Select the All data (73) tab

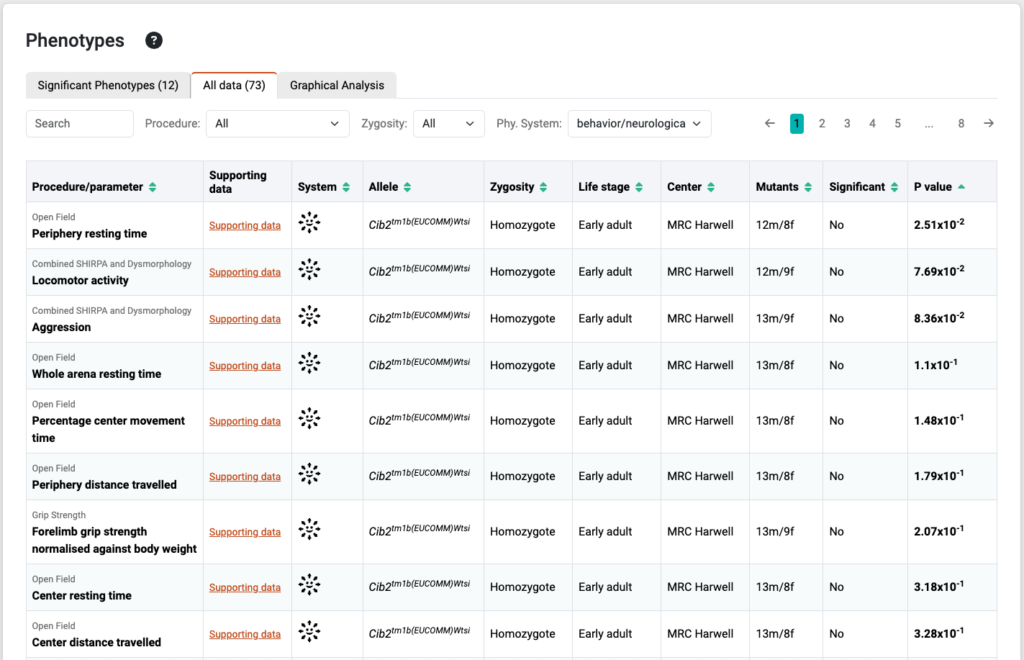234,86
